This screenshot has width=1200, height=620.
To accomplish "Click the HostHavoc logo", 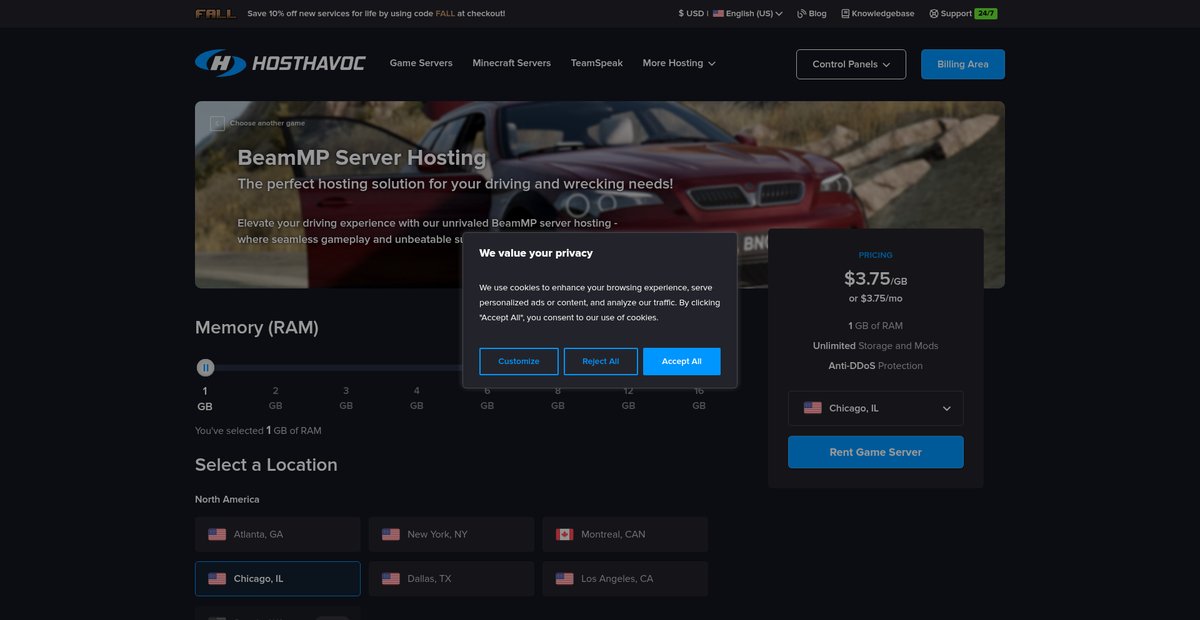I will click(280, 63).
